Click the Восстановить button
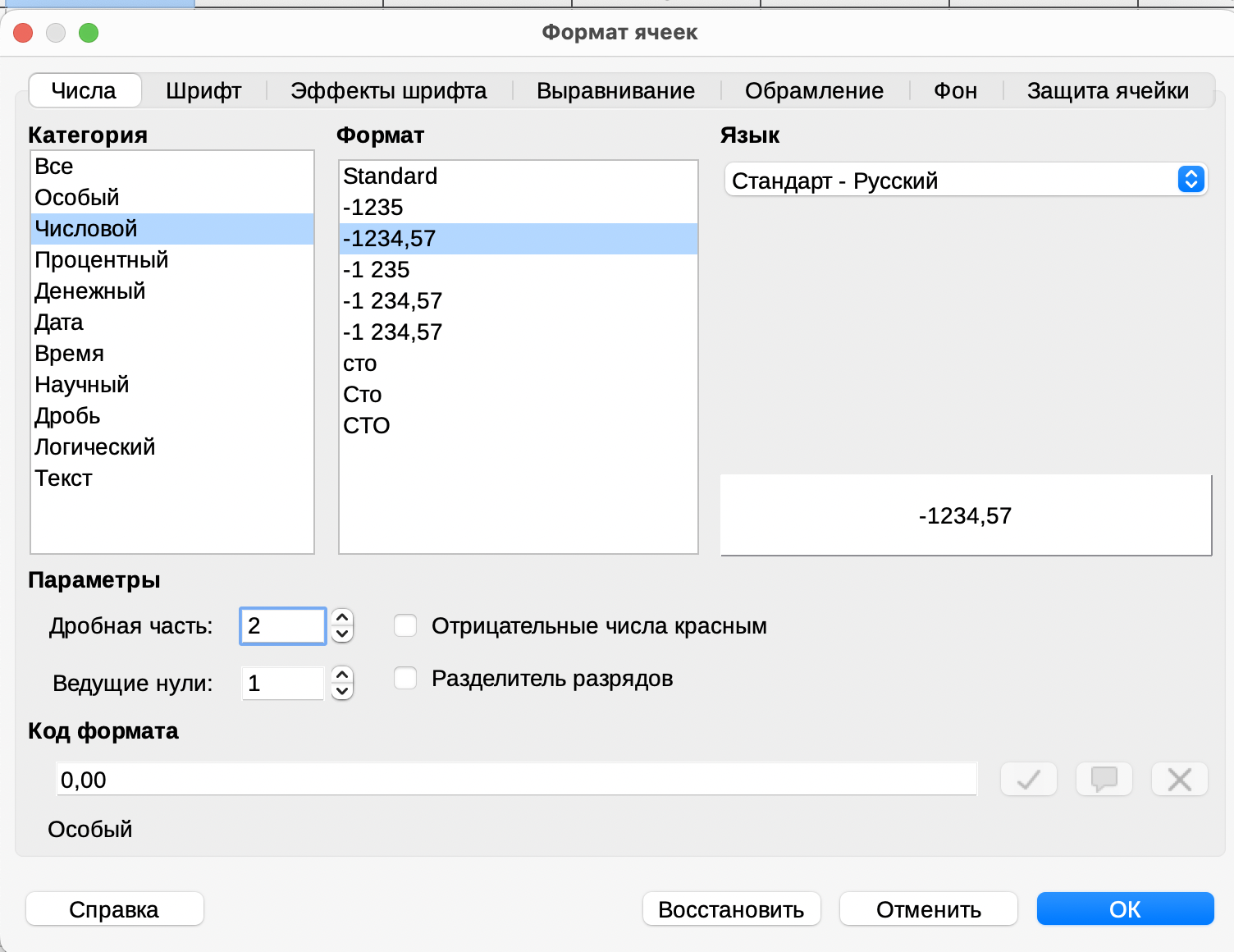Screen dimensions: 1234x952 click(x=731, y=909)
